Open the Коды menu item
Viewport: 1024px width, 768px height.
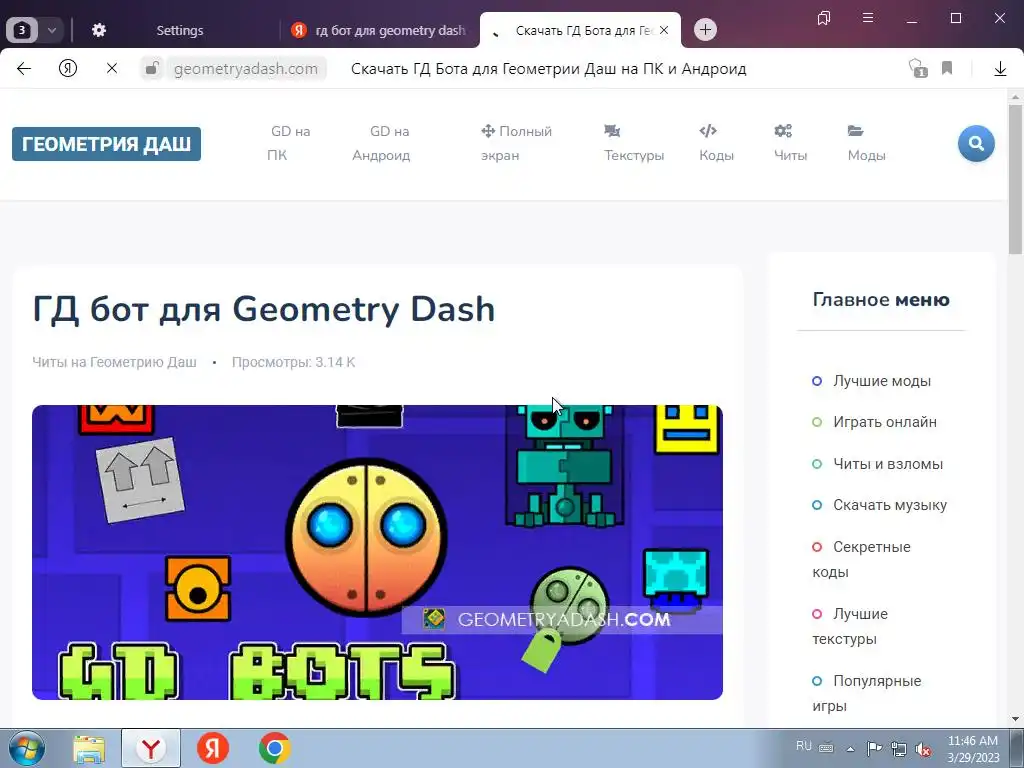coord(716,143)
